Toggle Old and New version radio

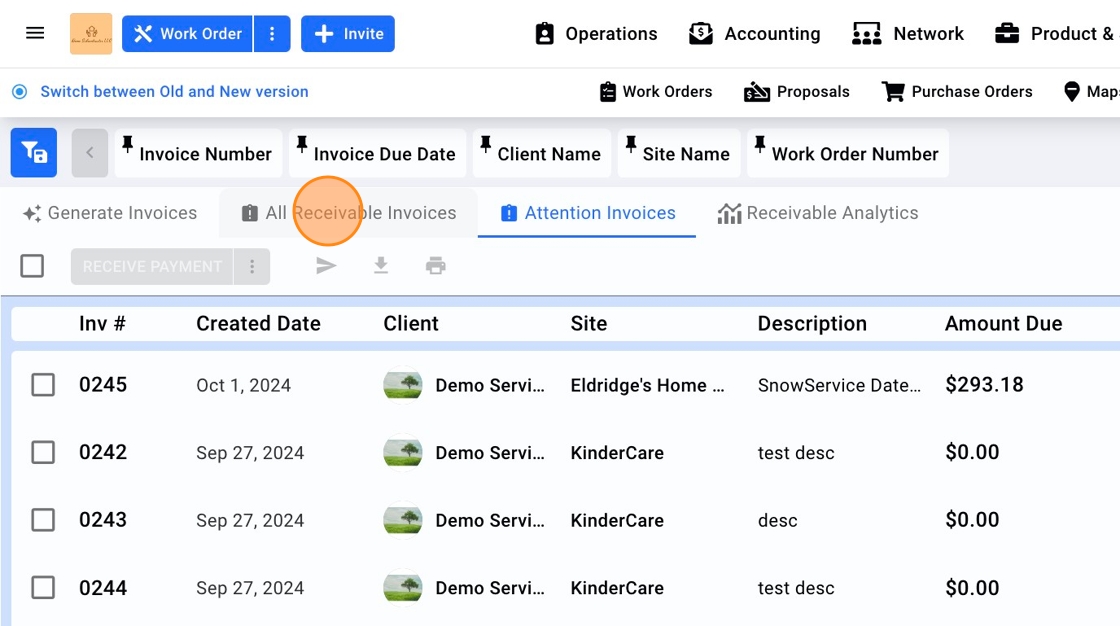19,92
